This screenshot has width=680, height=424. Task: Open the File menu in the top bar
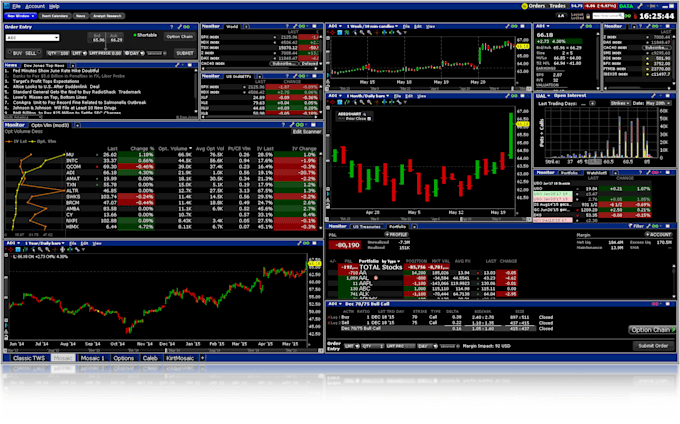click(16, 6)
